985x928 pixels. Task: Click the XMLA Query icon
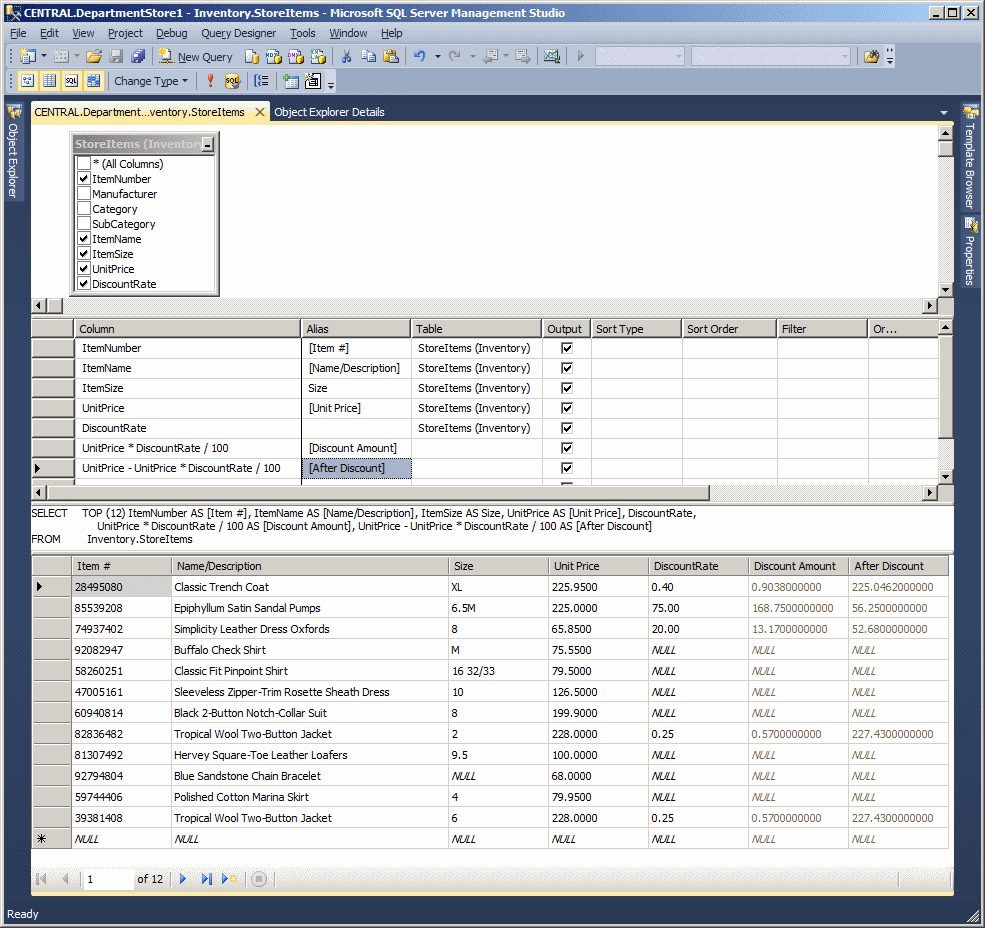point(318,57)
